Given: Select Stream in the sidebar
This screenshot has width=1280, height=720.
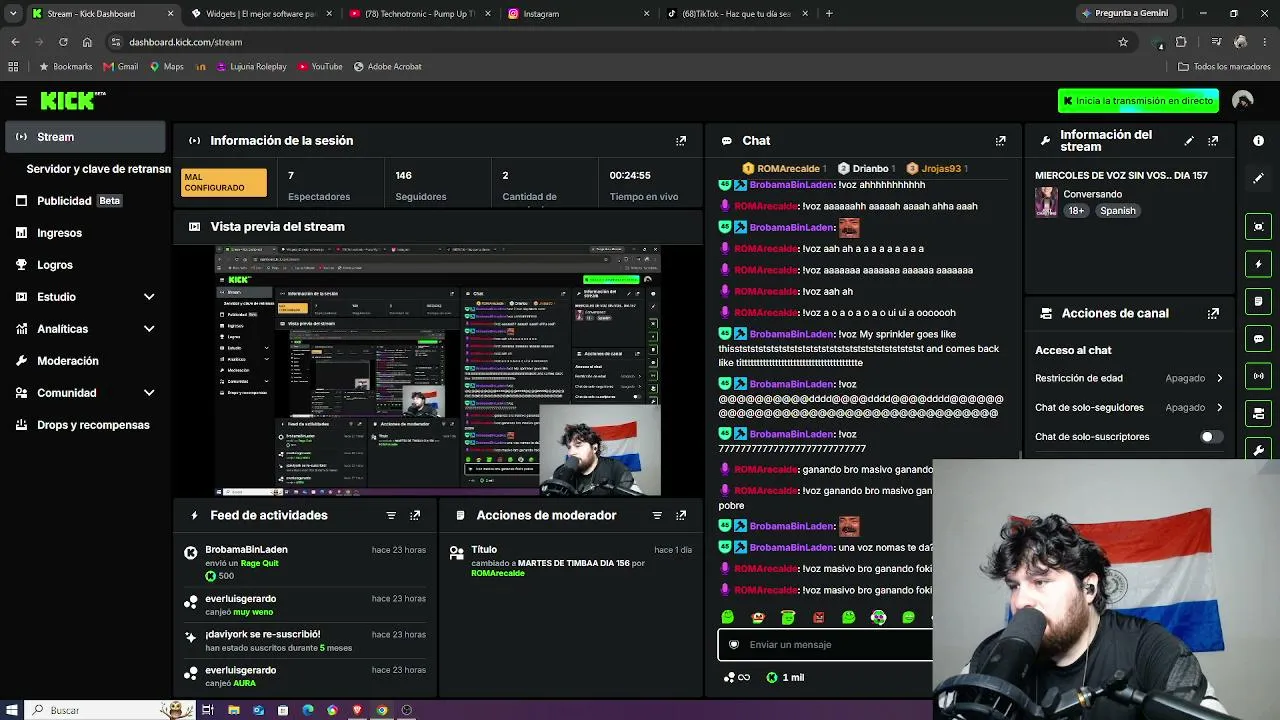Looking at the screenshot, I should click(87, 137).
